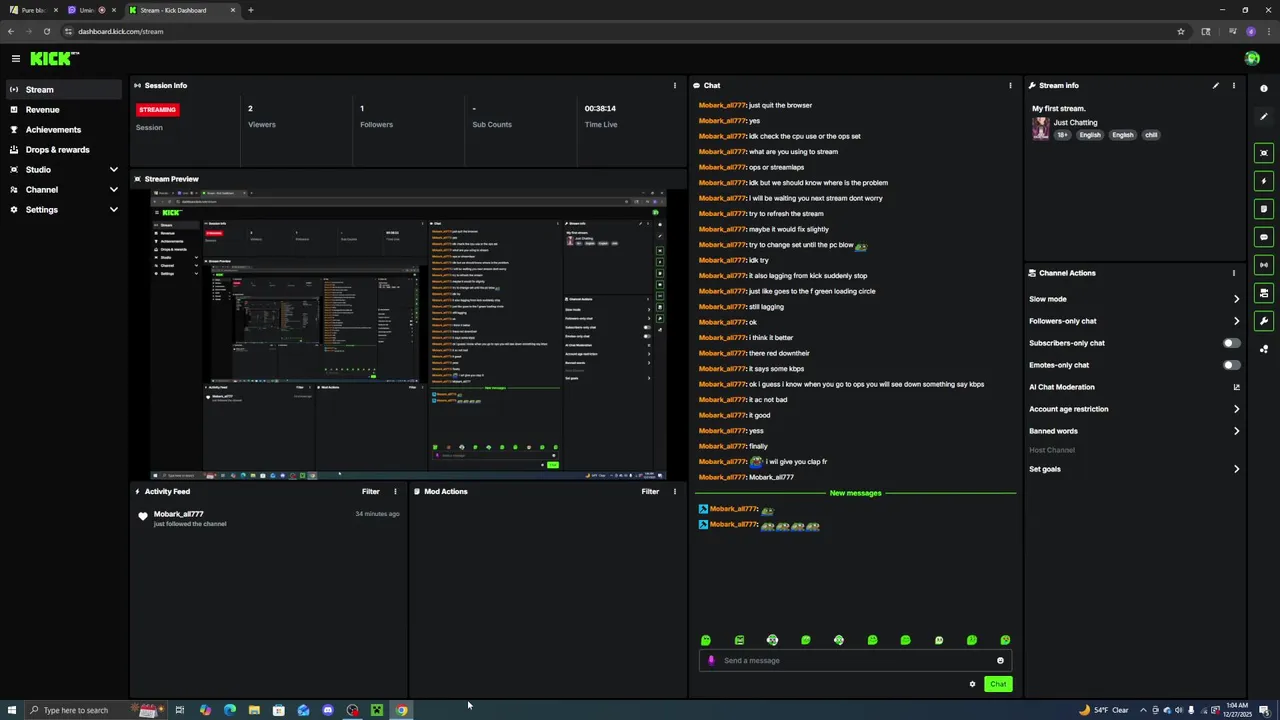Click the Windows Start button
1280x720 pixels.
coord(12,710)
